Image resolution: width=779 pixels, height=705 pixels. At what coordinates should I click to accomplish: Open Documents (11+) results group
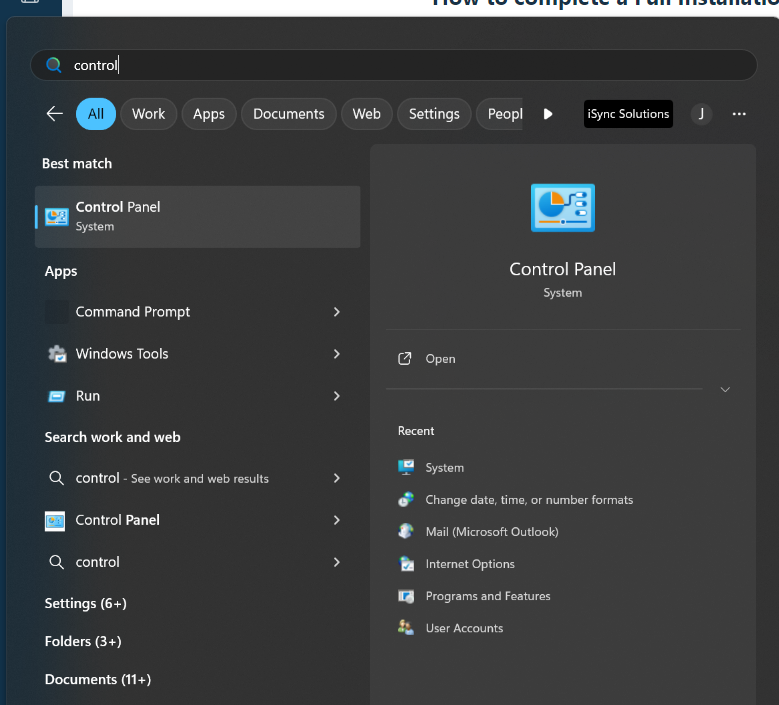tap(98, 679)
